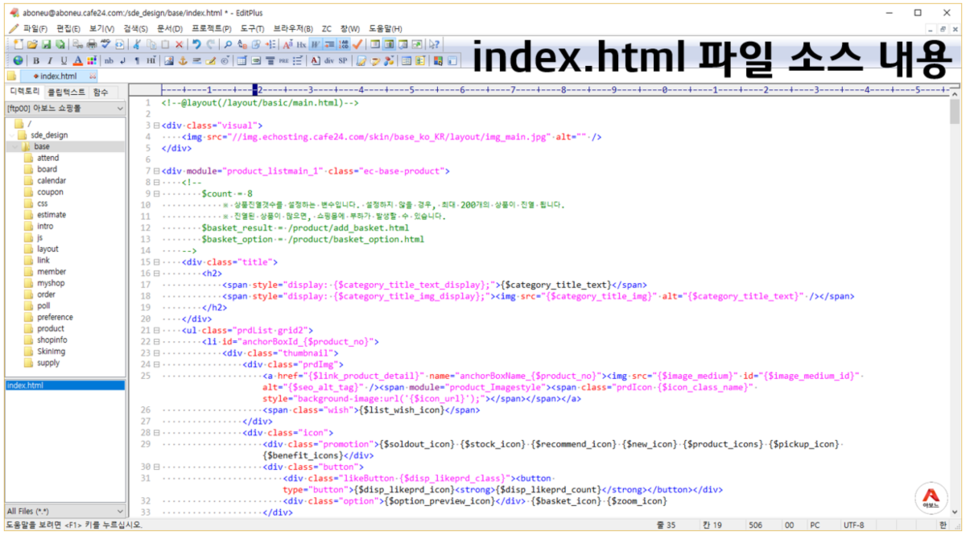Image resolution: width=966 pixels, height=535 pixels.
Task: Open Hi heading tag dropdown icon
Action: 151,60
